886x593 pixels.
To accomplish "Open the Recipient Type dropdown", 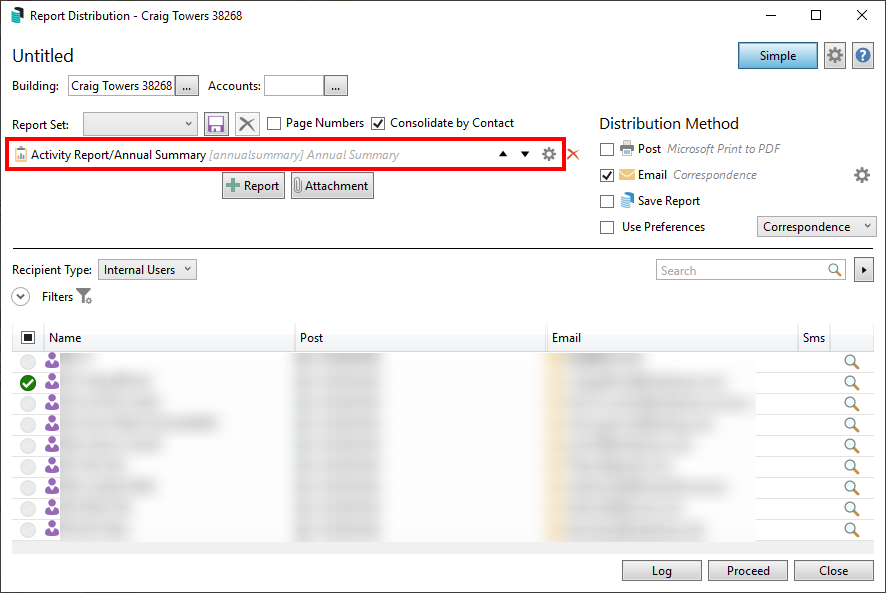I will tap(147, 270).
